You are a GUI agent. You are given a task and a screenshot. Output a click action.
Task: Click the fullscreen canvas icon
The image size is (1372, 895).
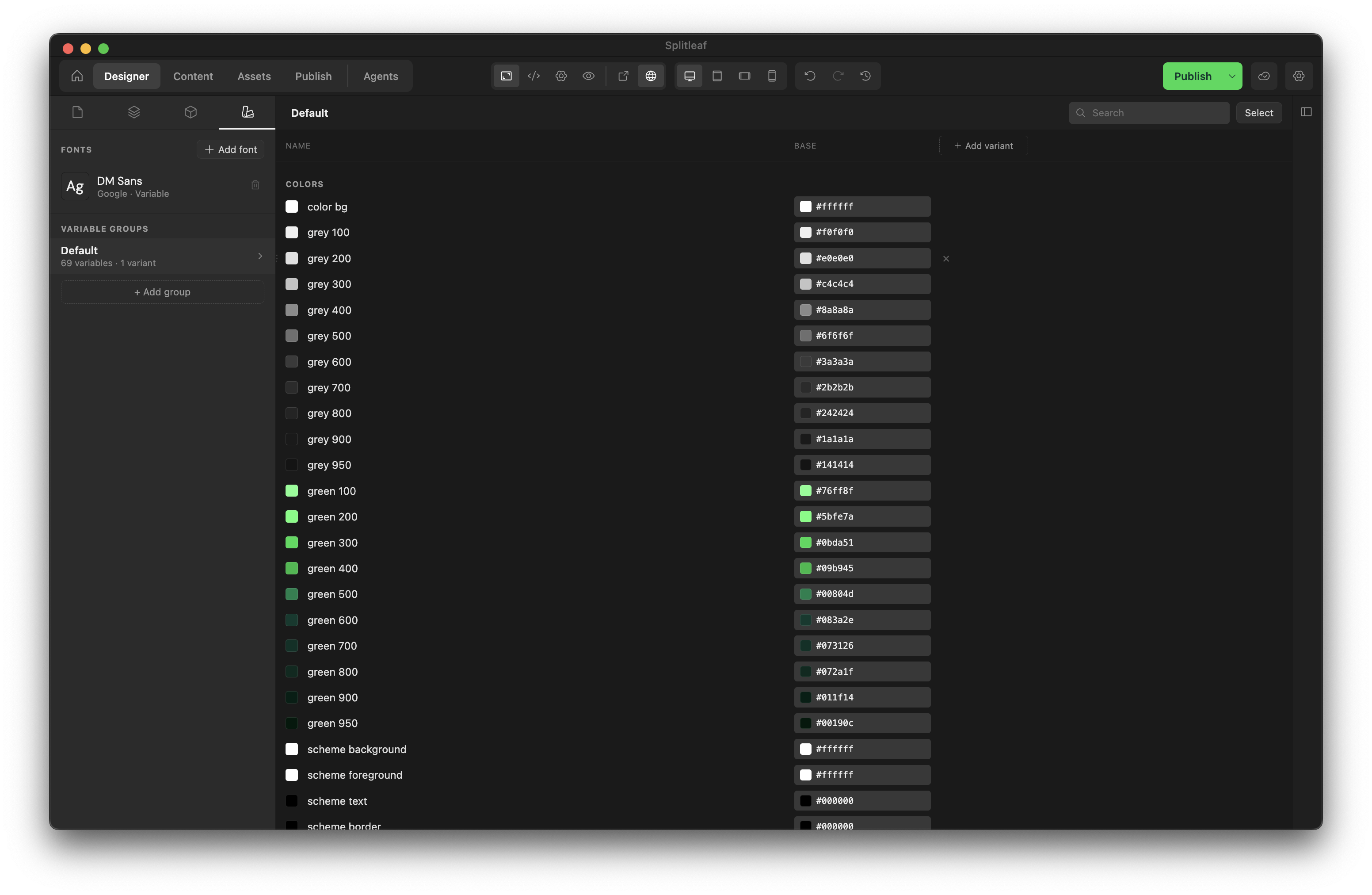(x=506, y=76)
